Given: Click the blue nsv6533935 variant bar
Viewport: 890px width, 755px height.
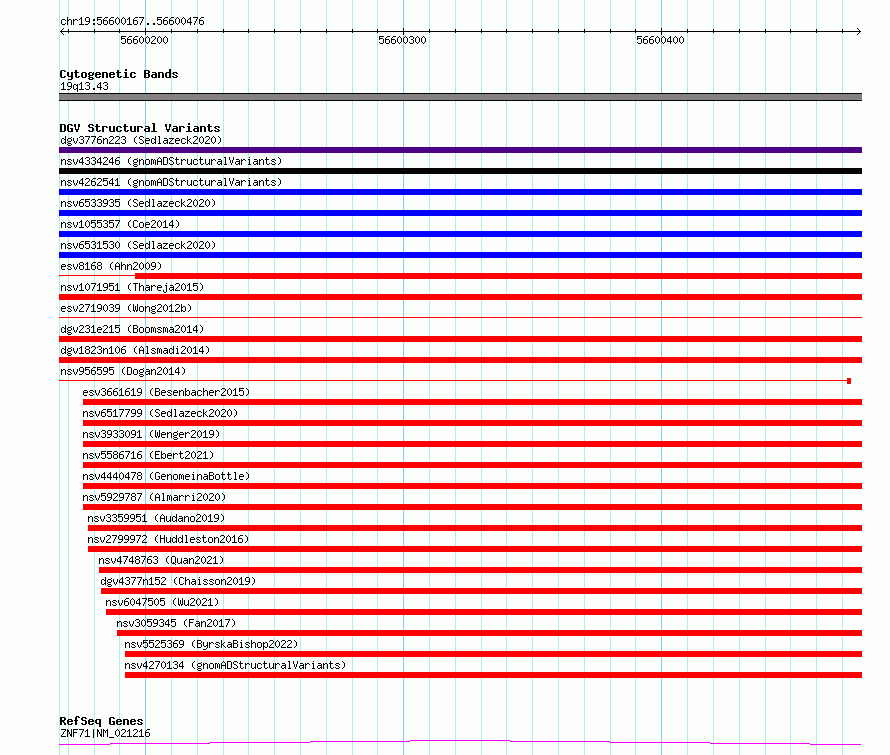Looking at the screenshot, I should (460, 213).
